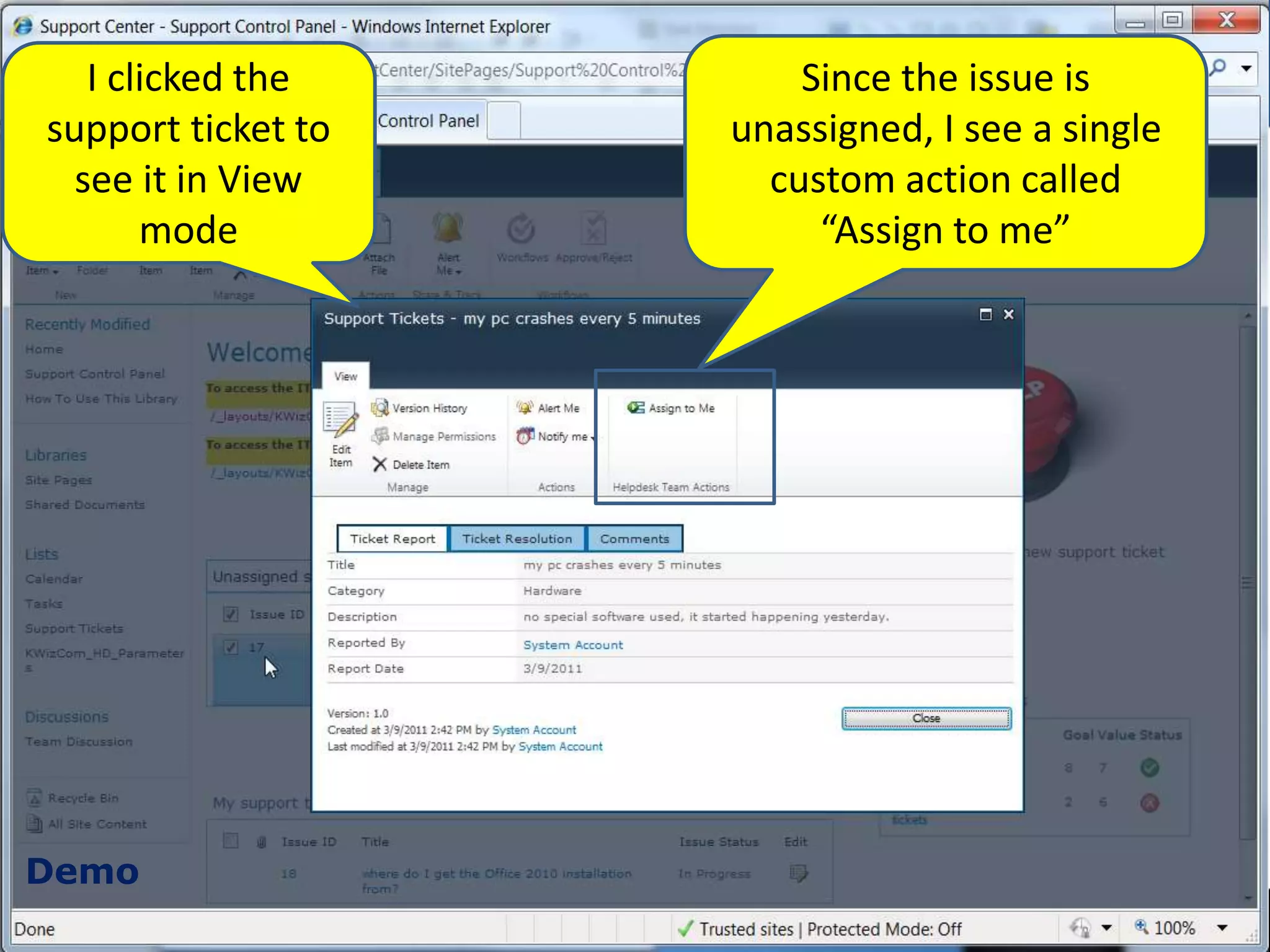The height and width of the screenshot is (952, 1270).
Task: Open the Recycle Bin
Action: click(x=73, y=798)
